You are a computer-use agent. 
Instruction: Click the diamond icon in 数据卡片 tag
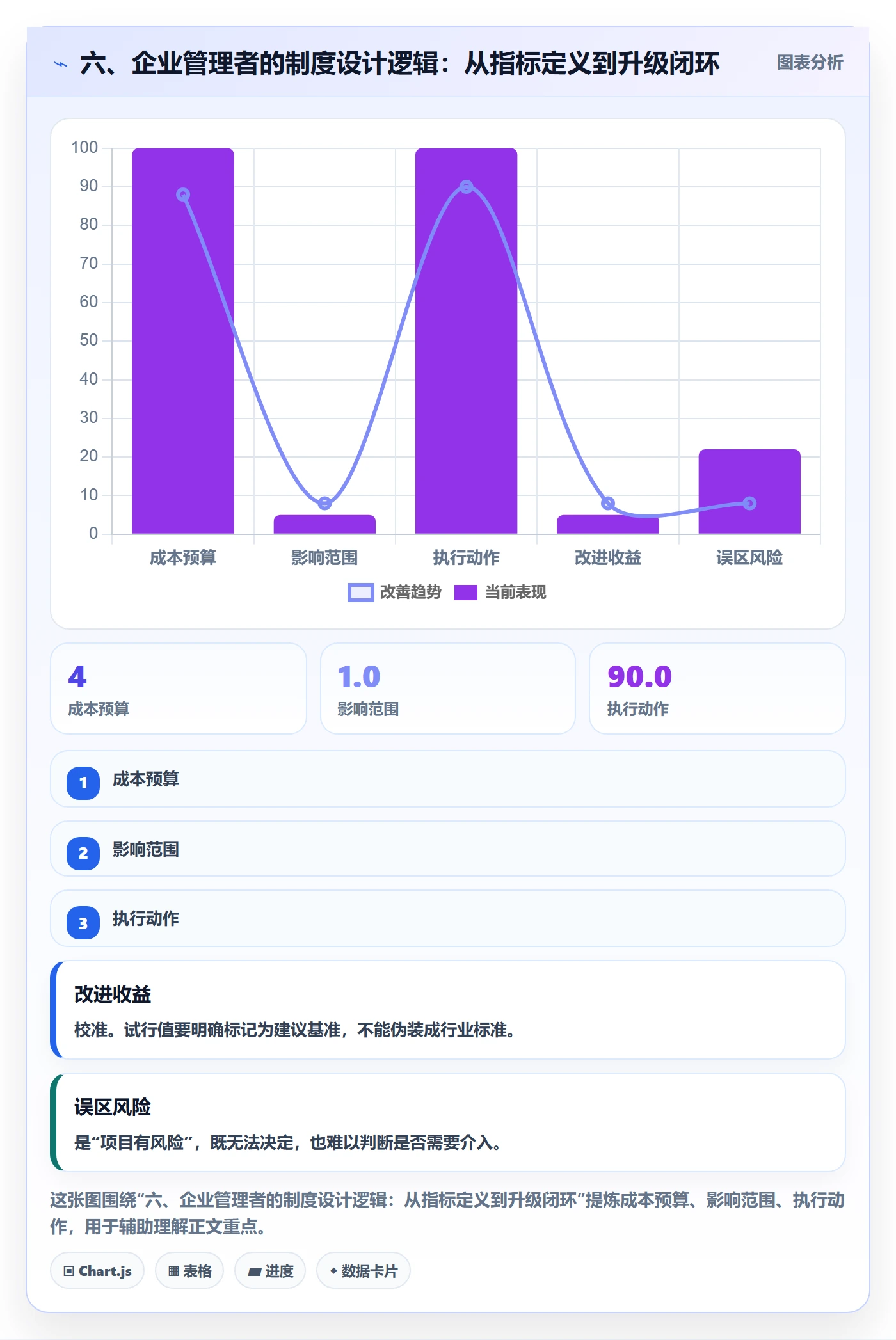tap(333, 1271)
